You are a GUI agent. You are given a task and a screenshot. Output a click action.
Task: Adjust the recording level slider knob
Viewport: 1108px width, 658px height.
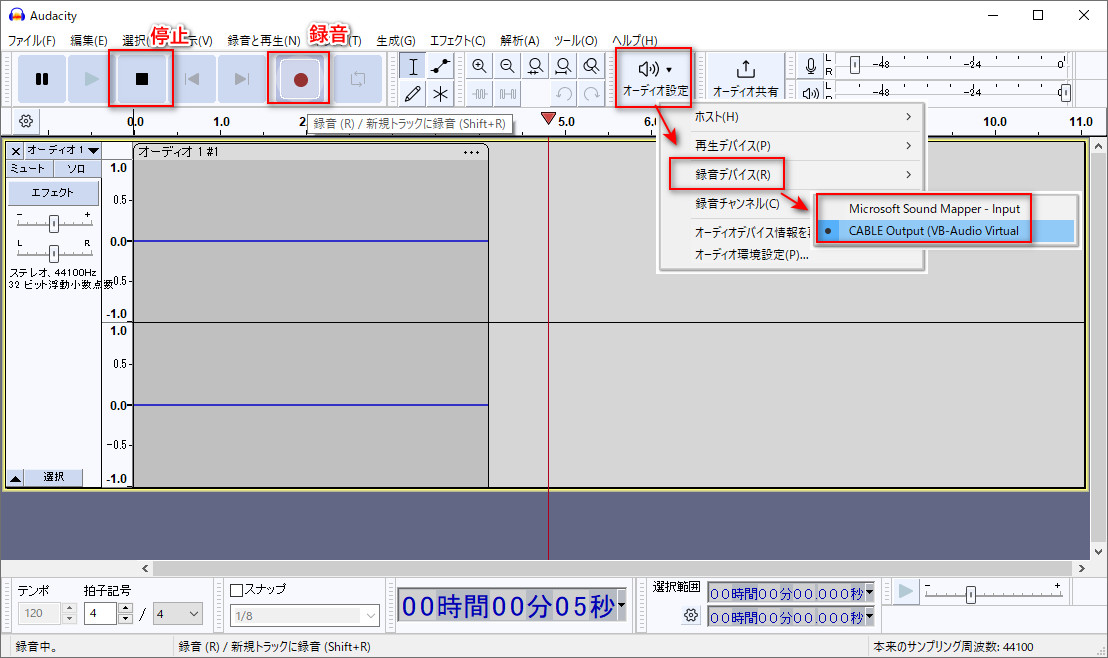click(855, 65)
